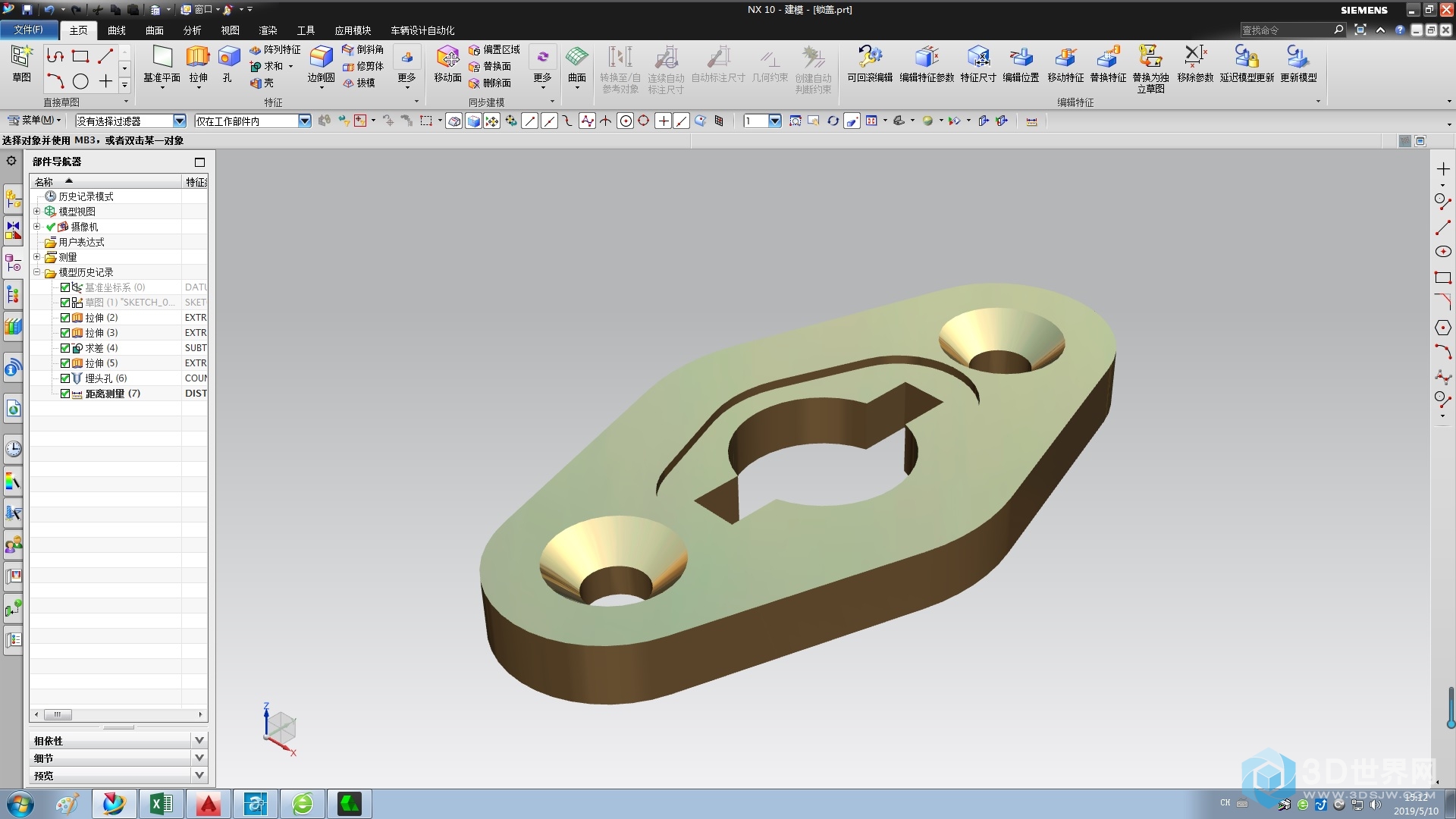Click the 更多 button in the 特征 group
This screenshot has width=1456, height=819.
407,66
